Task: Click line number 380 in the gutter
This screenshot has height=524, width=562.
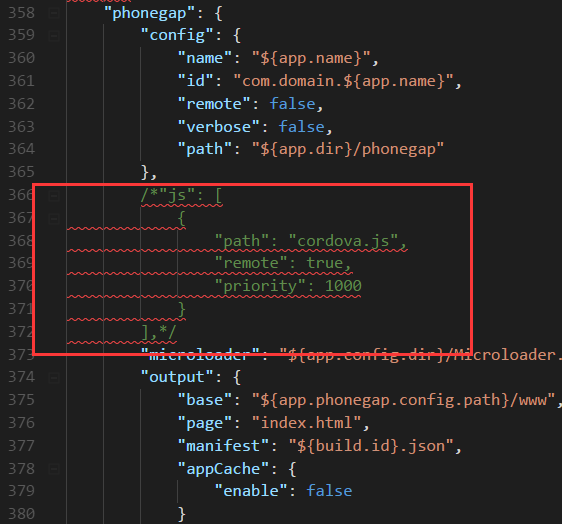Action: (x=22, y=514)
